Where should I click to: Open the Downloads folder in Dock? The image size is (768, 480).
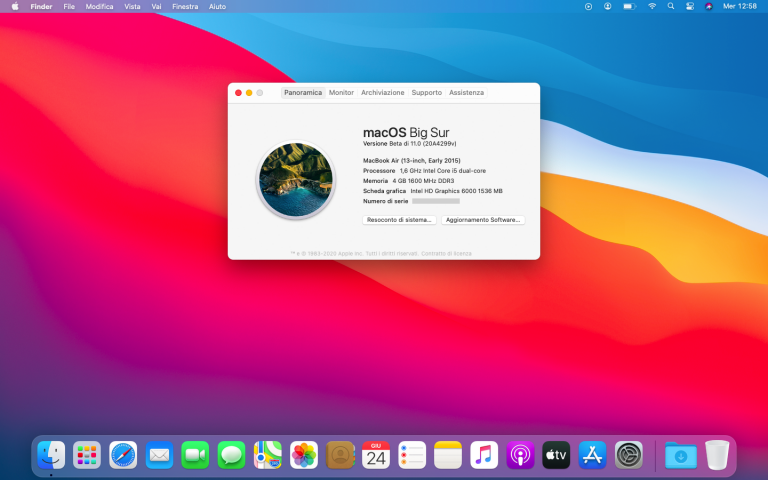coord(681,455)
